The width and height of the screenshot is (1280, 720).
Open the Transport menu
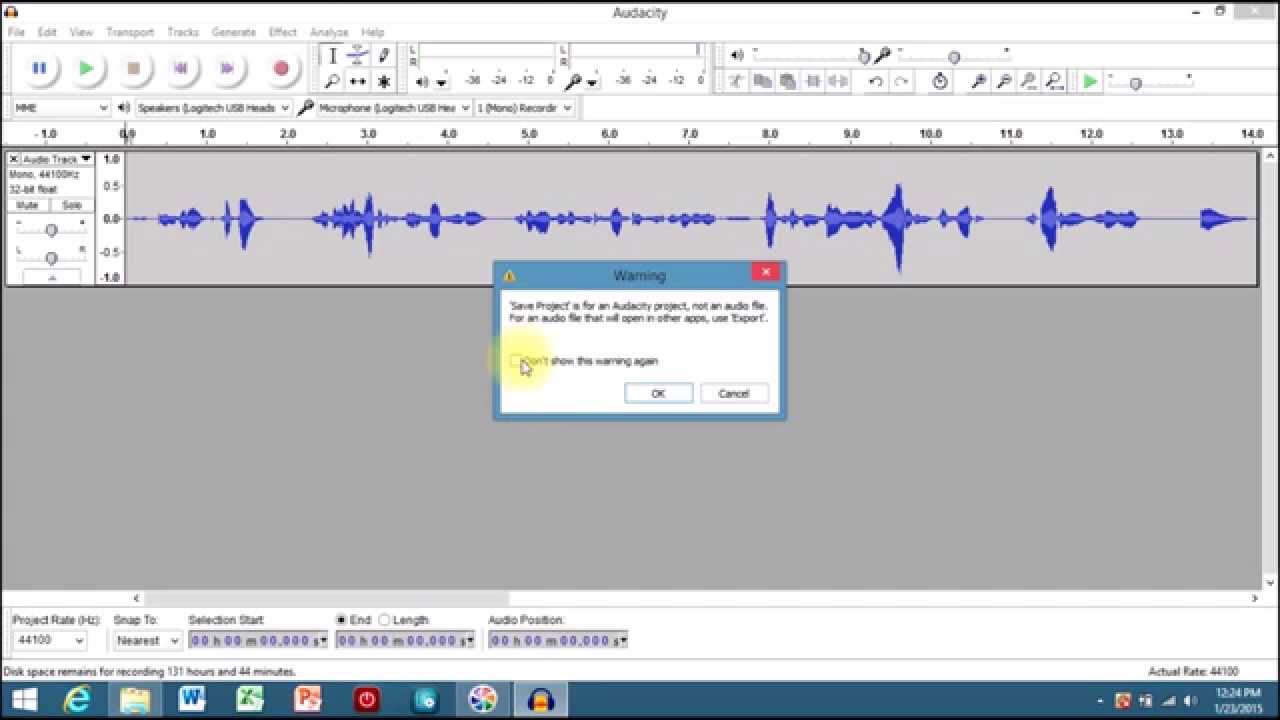pos(130,32)
